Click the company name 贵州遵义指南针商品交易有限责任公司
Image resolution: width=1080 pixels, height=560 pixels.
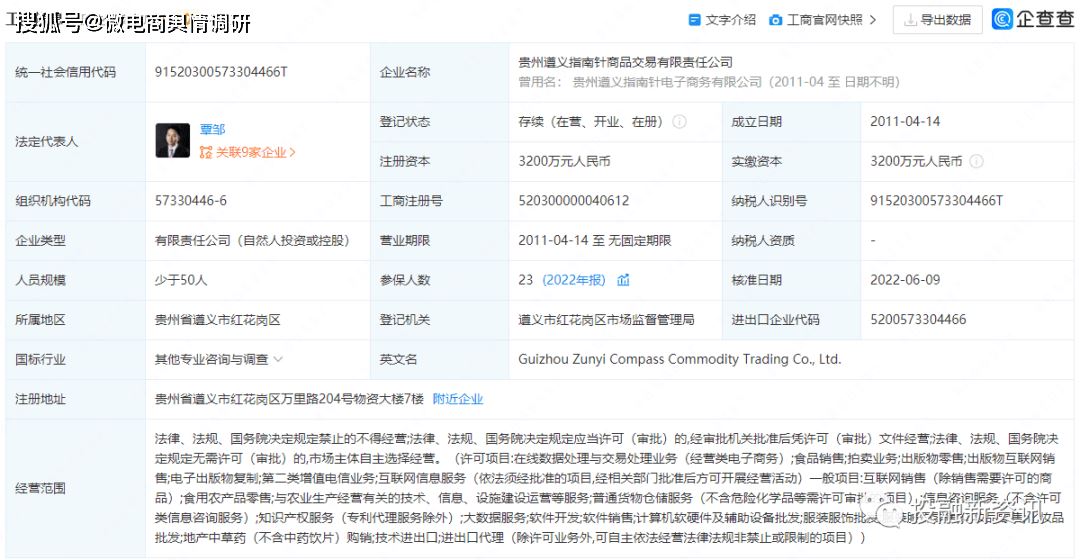(625, 63)
